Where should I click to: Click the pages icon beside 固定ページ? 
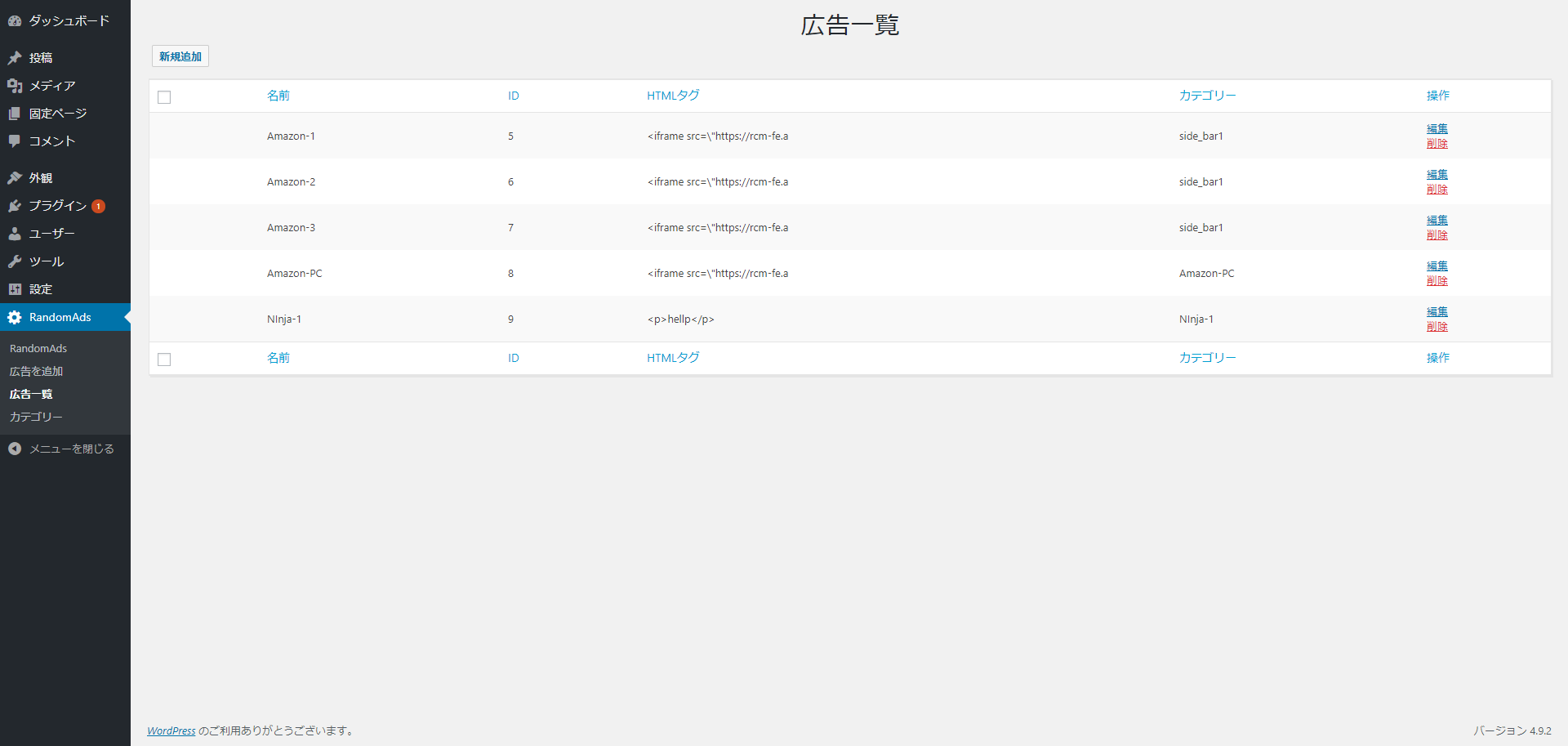point(15,114)
